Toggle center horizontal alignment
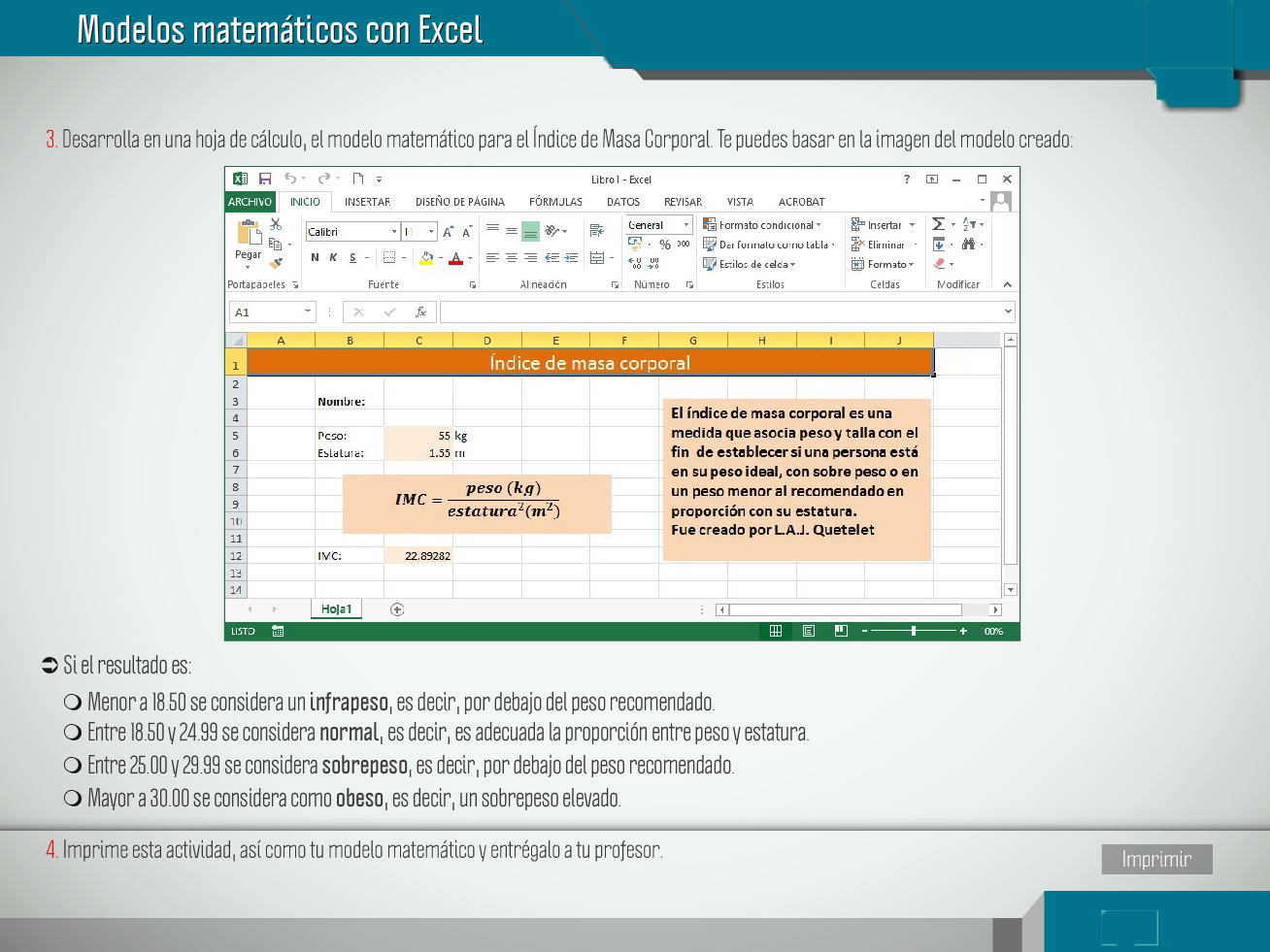The width and height of the screenshot is (1270, 952). (512, 257)
